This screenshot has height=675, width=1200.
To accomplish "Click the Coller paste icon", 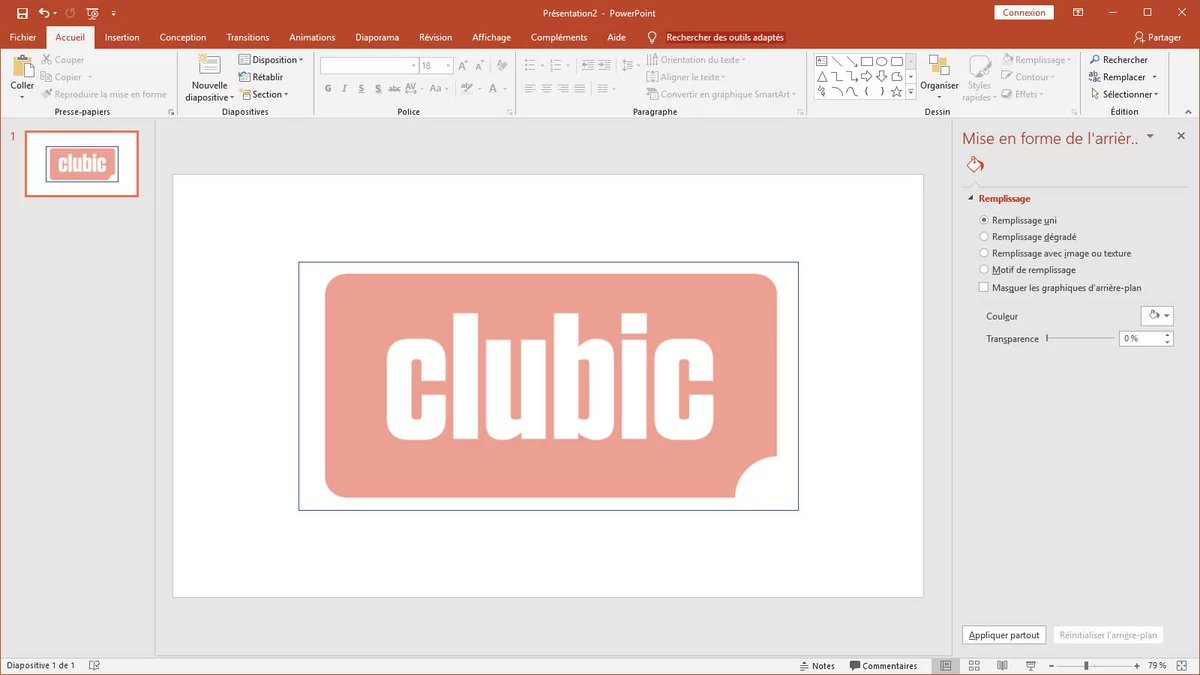I will click(x=22, y=67).
